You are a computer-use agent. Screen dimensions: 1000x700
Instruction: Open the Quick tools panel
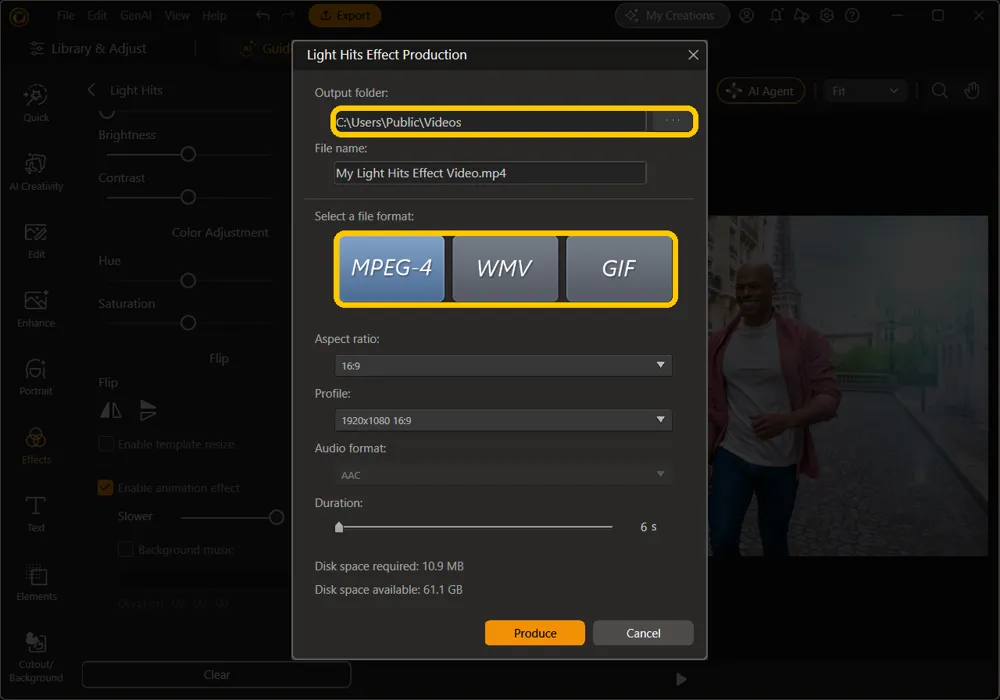pos(36,103)
